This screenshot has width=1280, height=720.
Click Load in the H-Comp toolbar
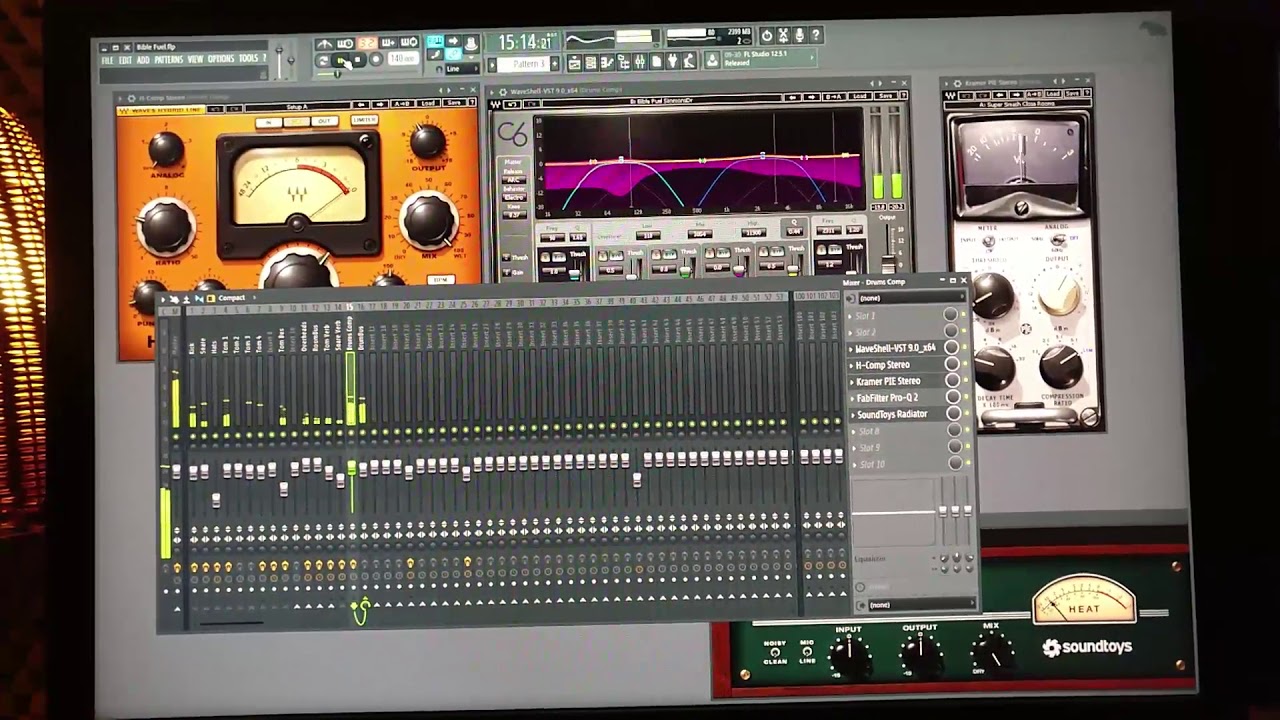(429, 104)
